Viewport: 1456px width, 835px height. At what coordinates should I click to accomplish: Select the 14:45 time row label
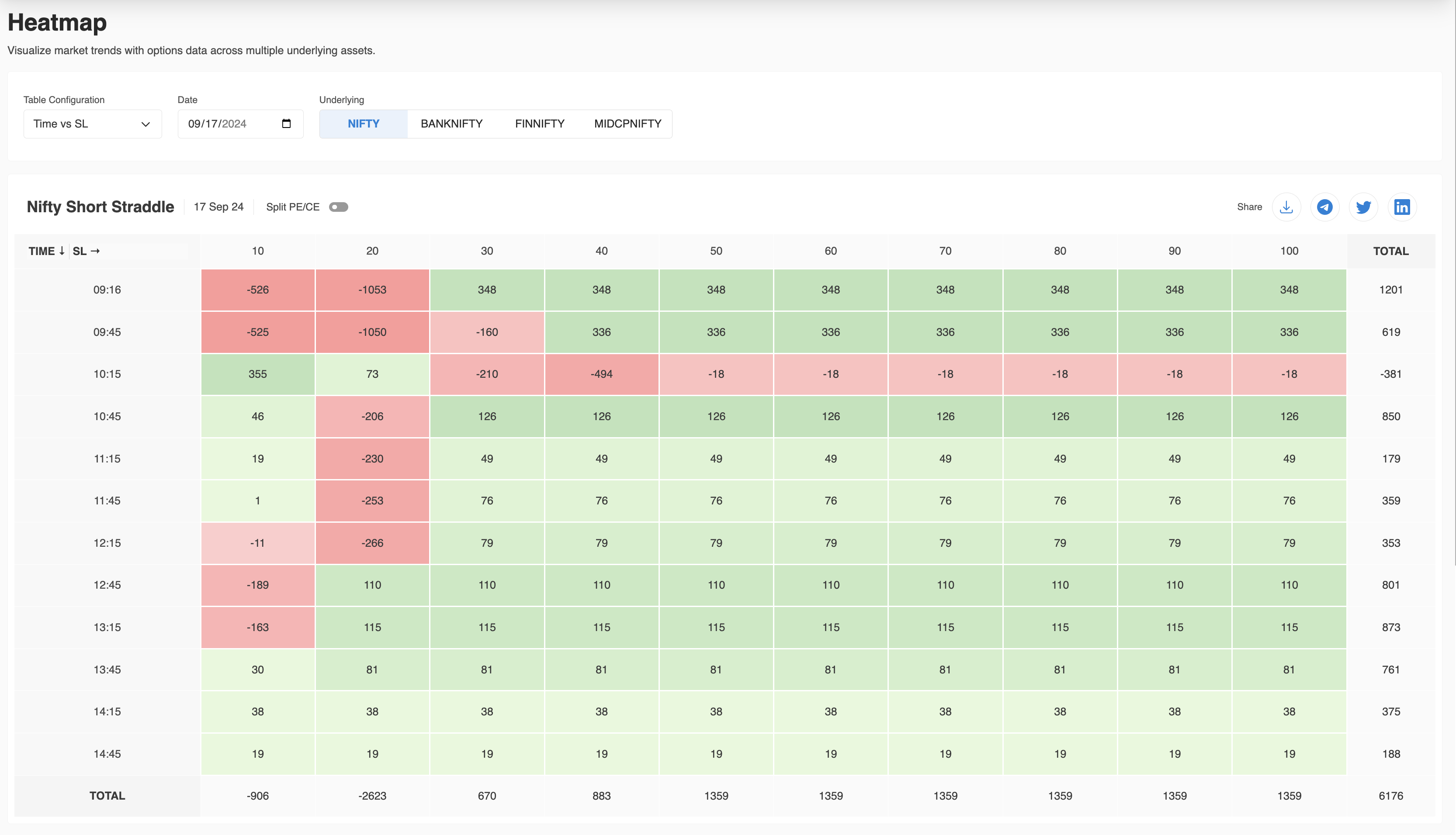coord(107,754)
